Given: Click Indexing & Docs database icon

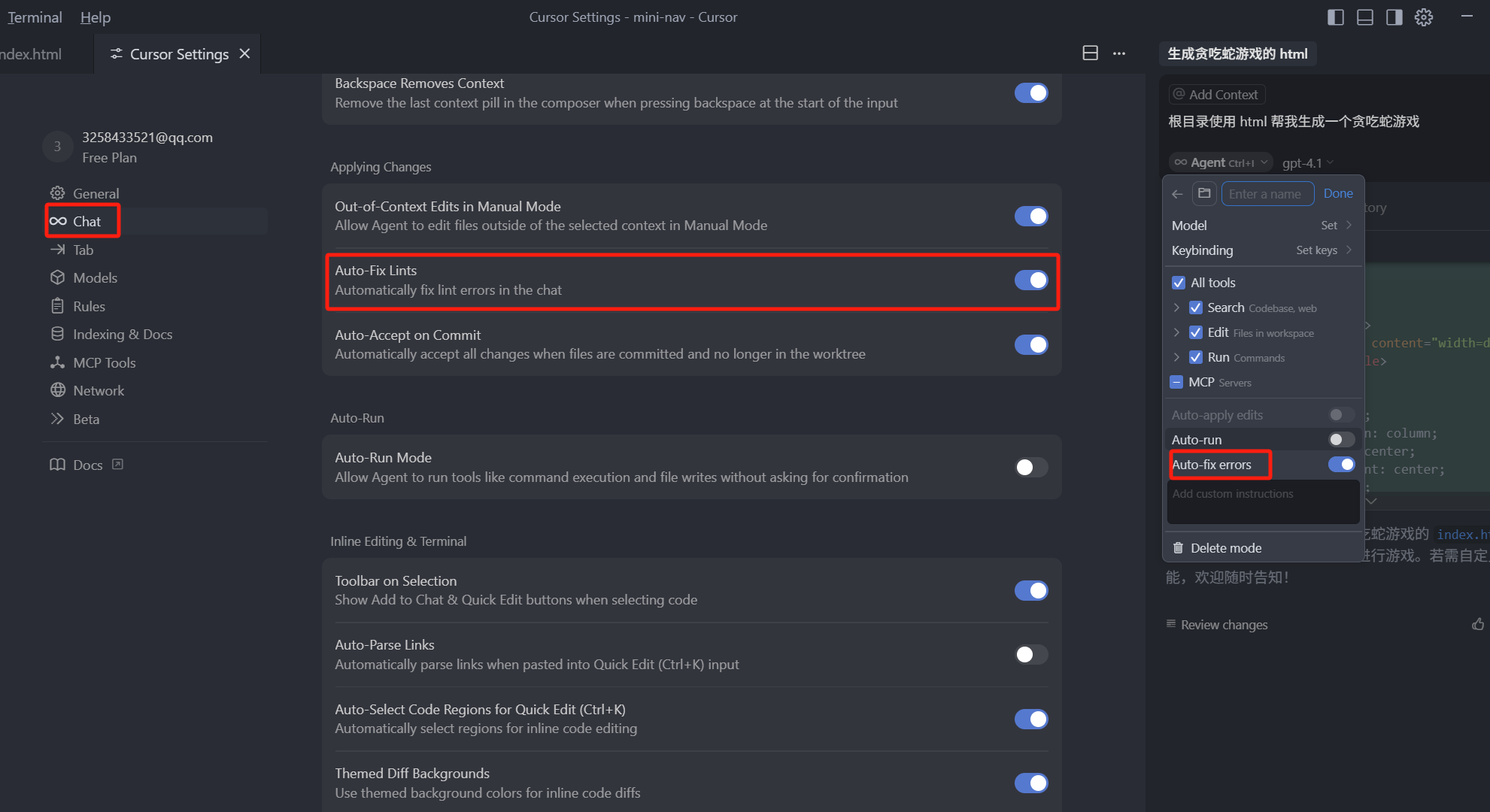Looking at the screenshot, I should [57, 334].
